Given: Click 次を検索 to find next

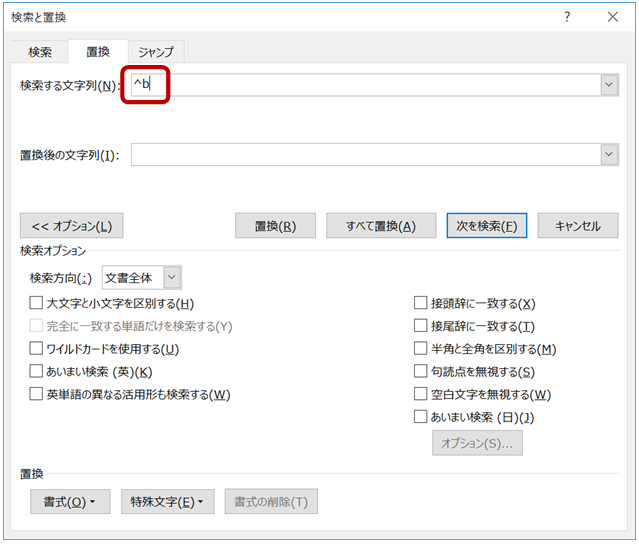Looking at the screenshot, I should pos(486,226).
